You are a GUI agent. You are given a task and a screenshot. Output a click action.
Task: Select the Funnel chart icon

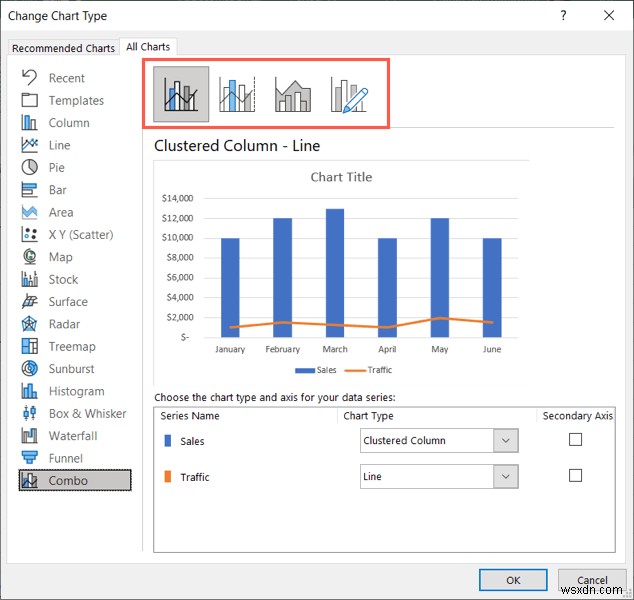[30, 458]
